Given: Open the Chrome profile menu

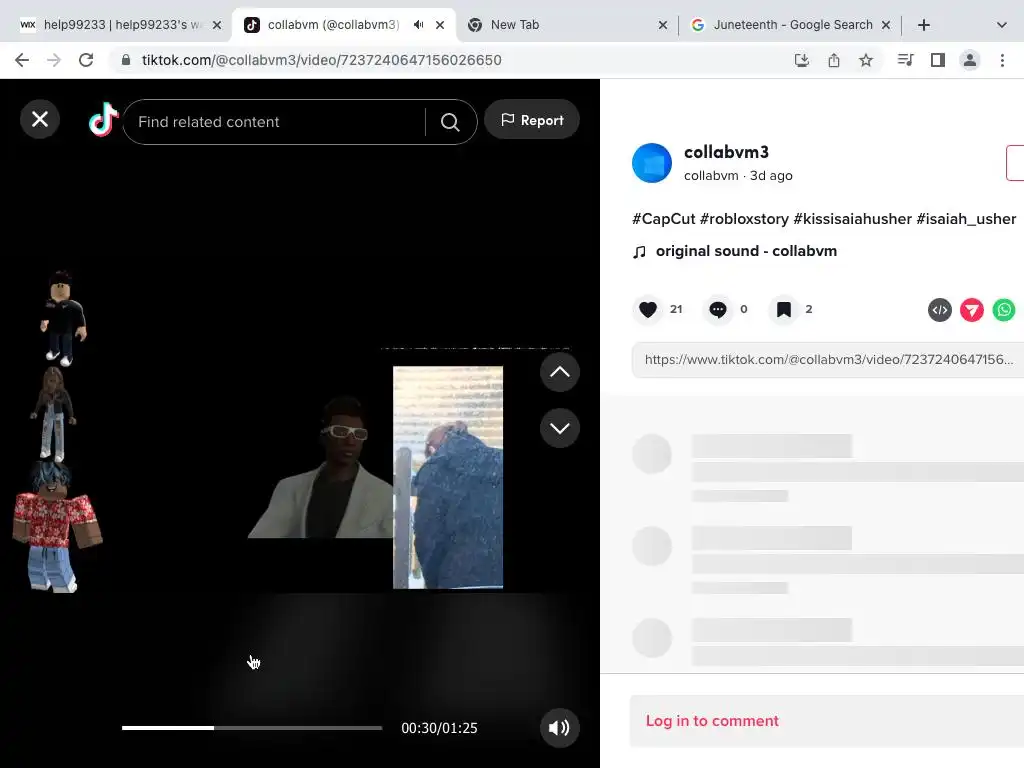Looking at the screenshot, I should [x=970, y=60].
